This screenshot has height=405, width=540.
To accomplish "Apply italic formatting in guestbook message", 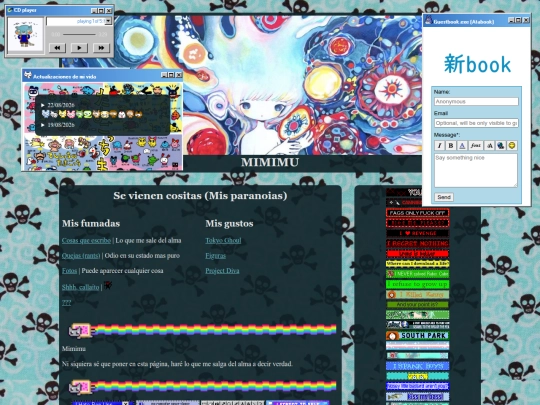I will (439, 146).
